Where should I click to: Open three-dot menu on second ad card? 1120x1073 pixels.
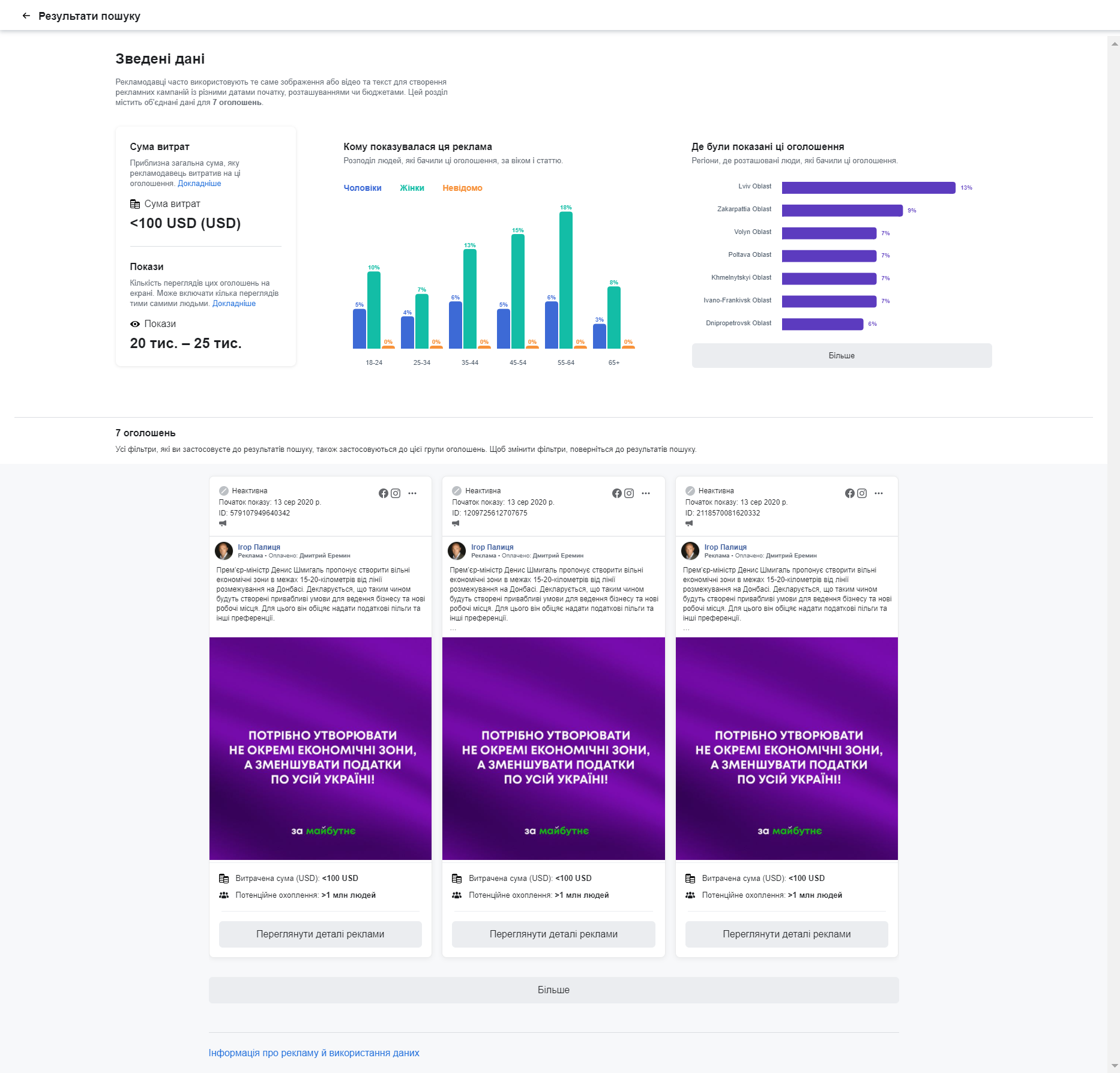click(x=646, y=493)
